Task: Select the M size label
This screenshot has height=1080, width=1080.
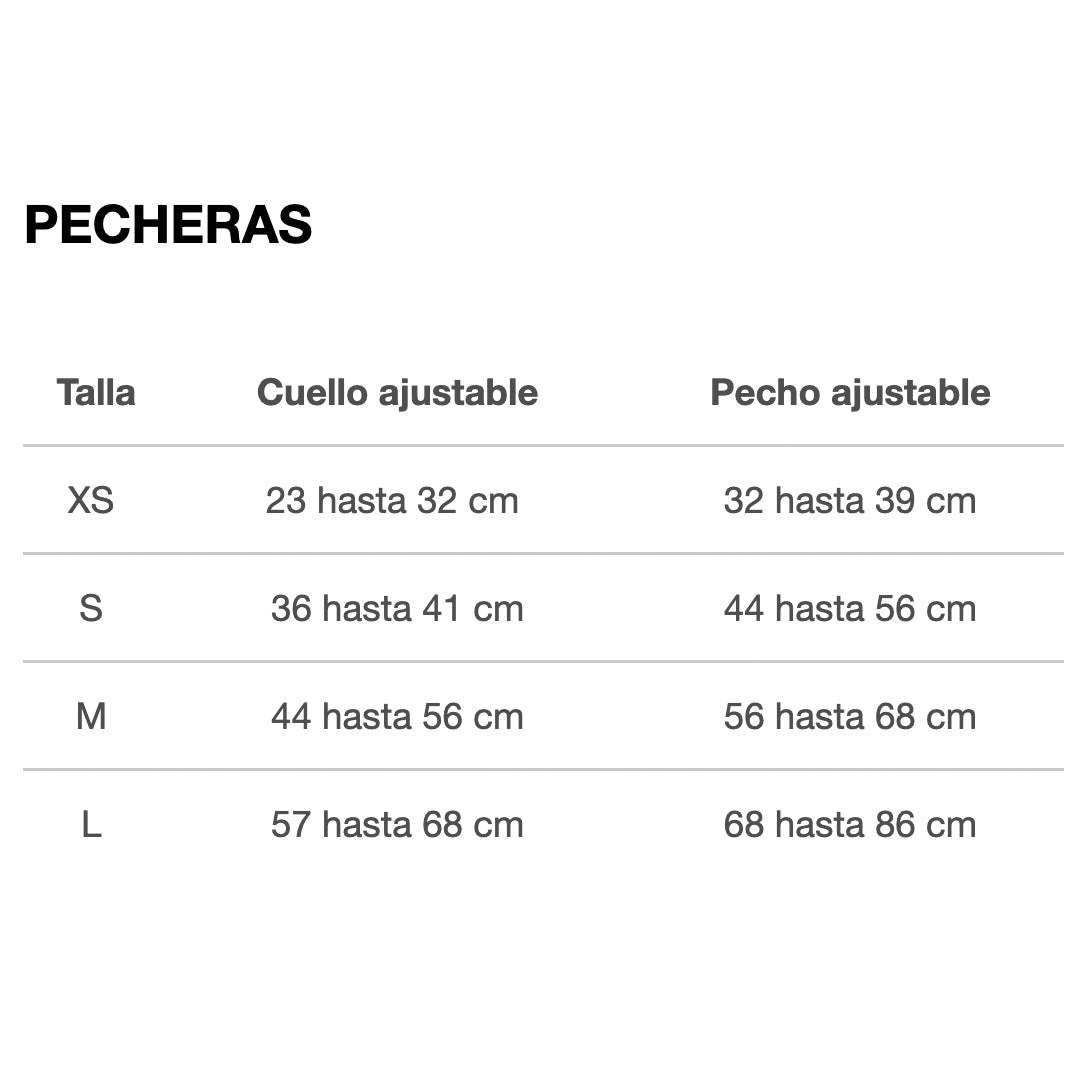Action: coord(91,716)
